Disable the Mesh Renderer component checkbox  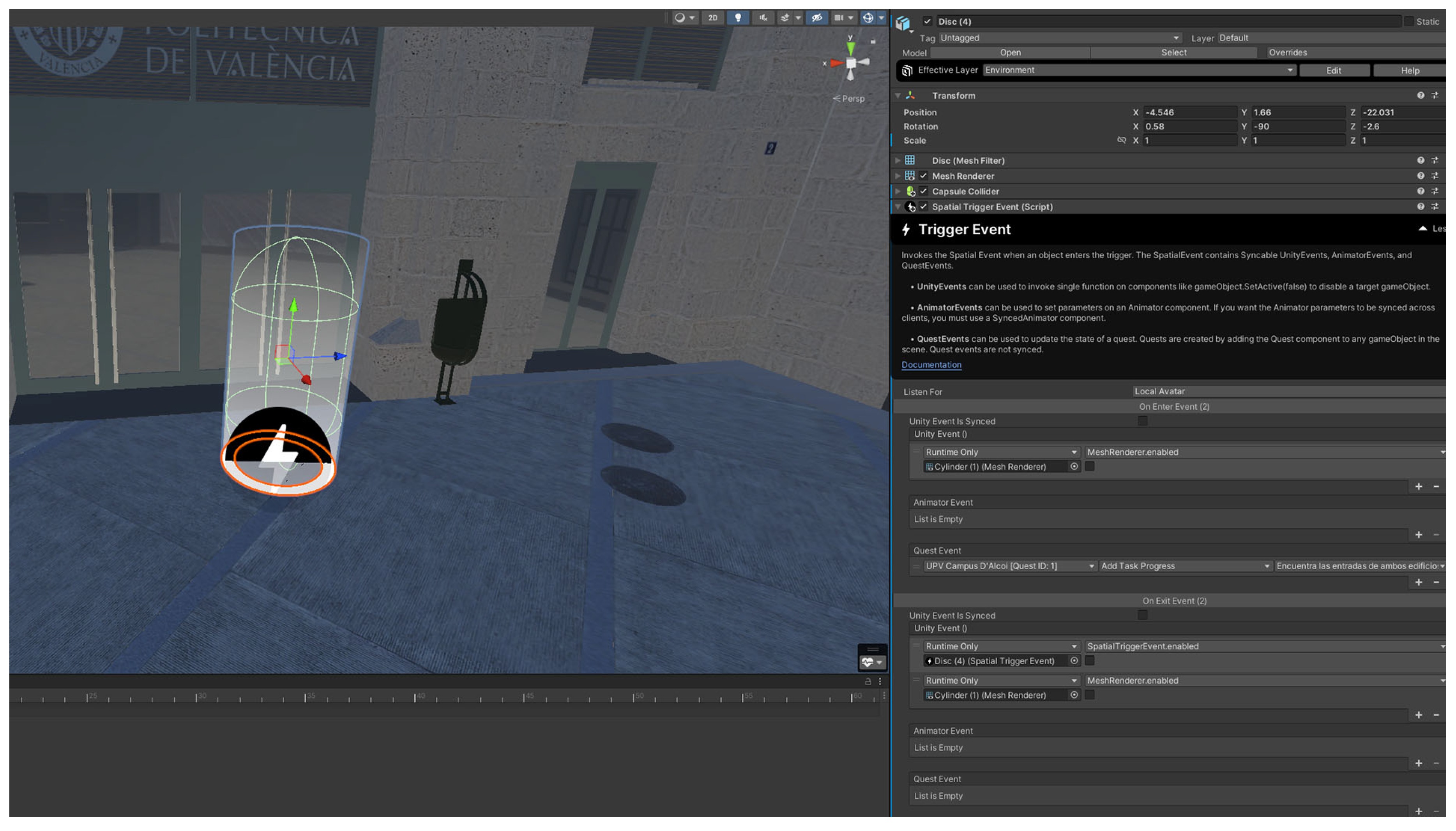click(x=923, y=176)
